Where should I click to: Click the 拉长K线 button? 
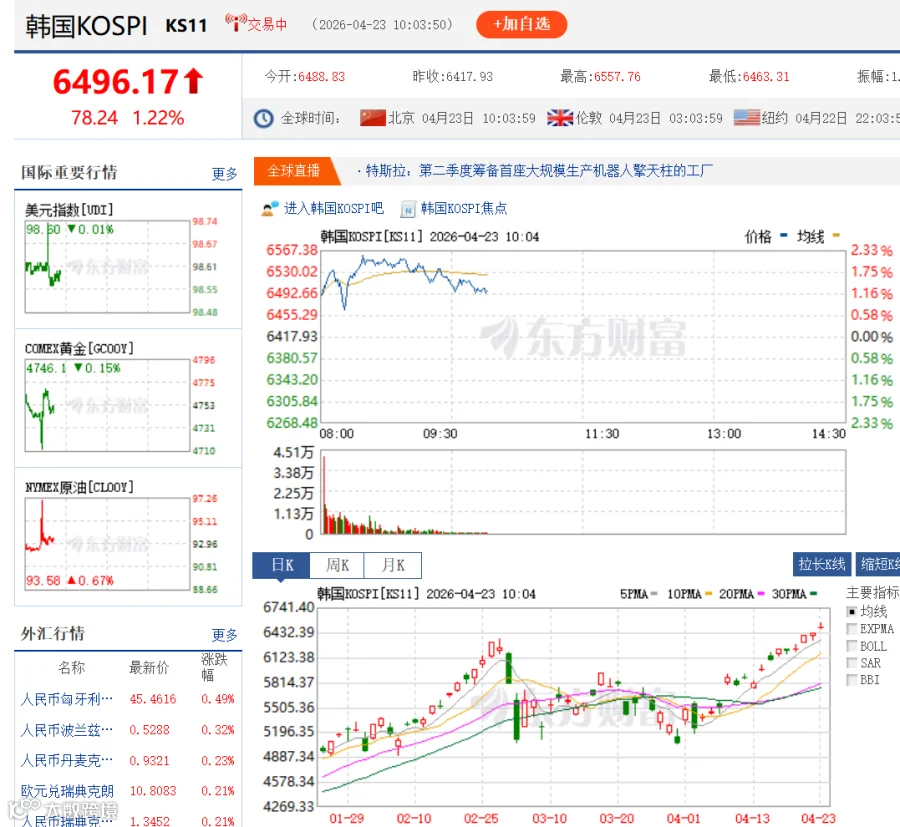[821, 565]
